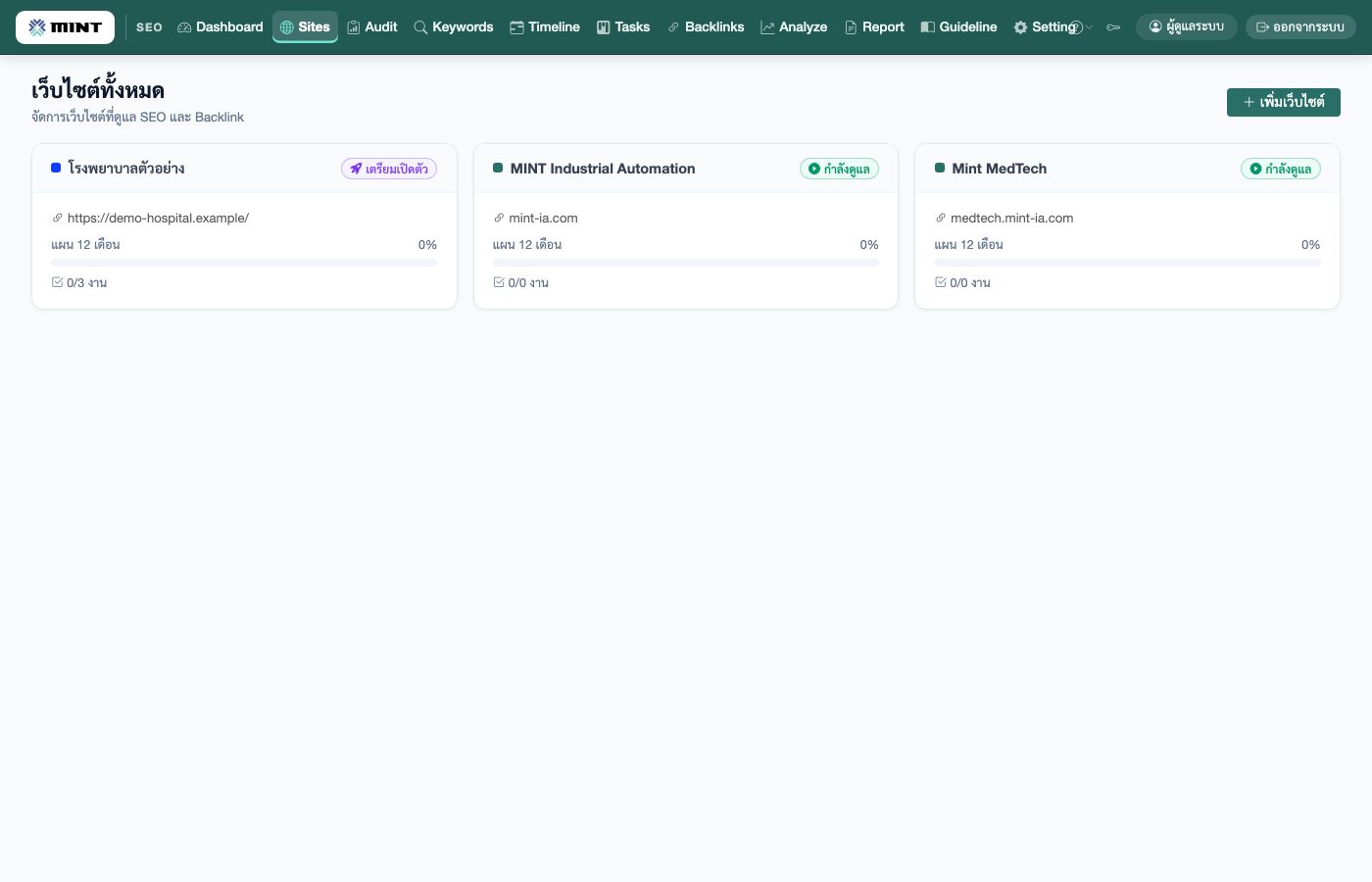Open the Analyze chart page

(x=794, y=27)
